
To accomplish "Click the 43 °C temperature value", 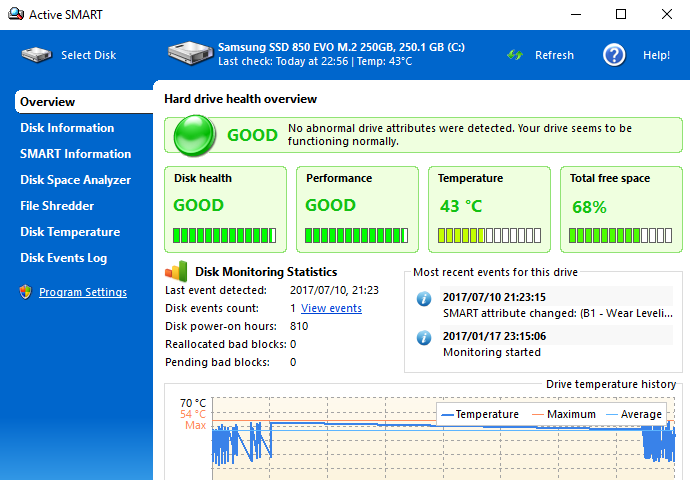I will point(461,206).
